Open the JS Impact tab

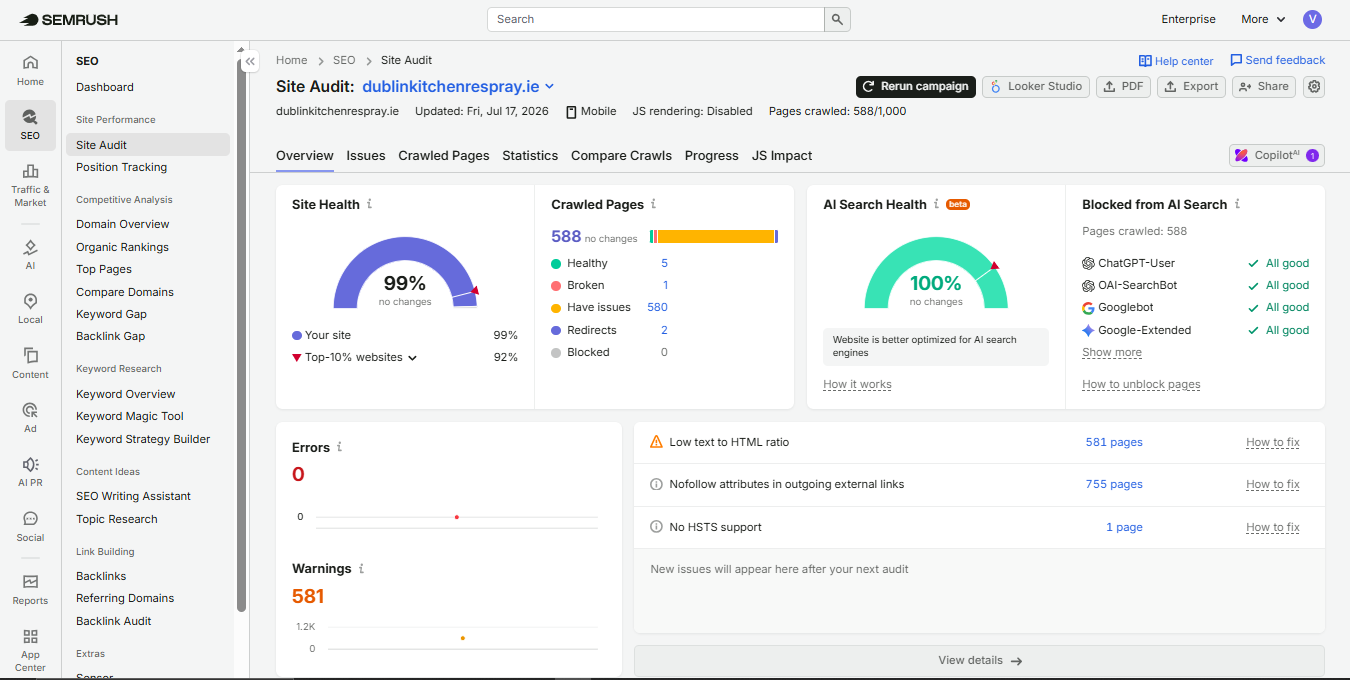[x=782, y=155]
